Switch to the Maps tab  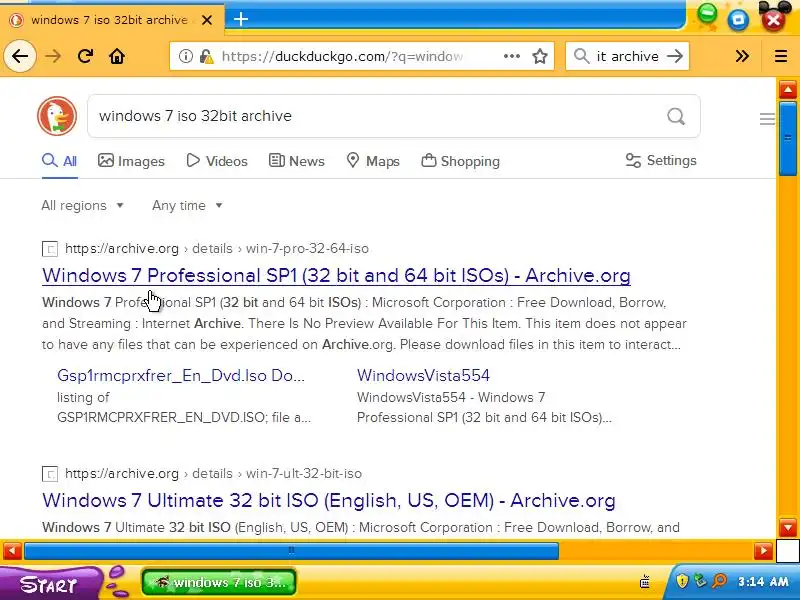point(373,161)
